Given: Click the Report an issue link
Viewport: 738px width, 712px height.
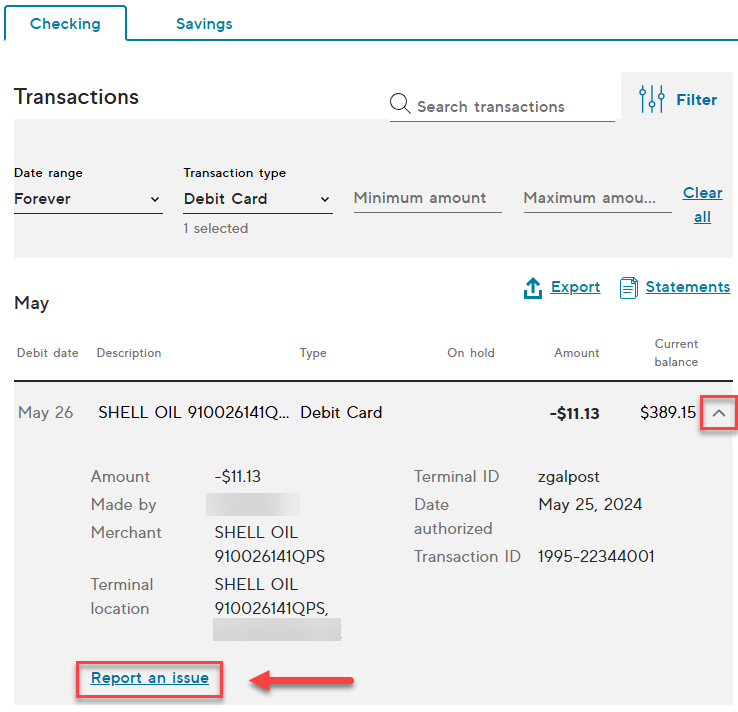Looking at the screenshot, I should coord(150,678).
